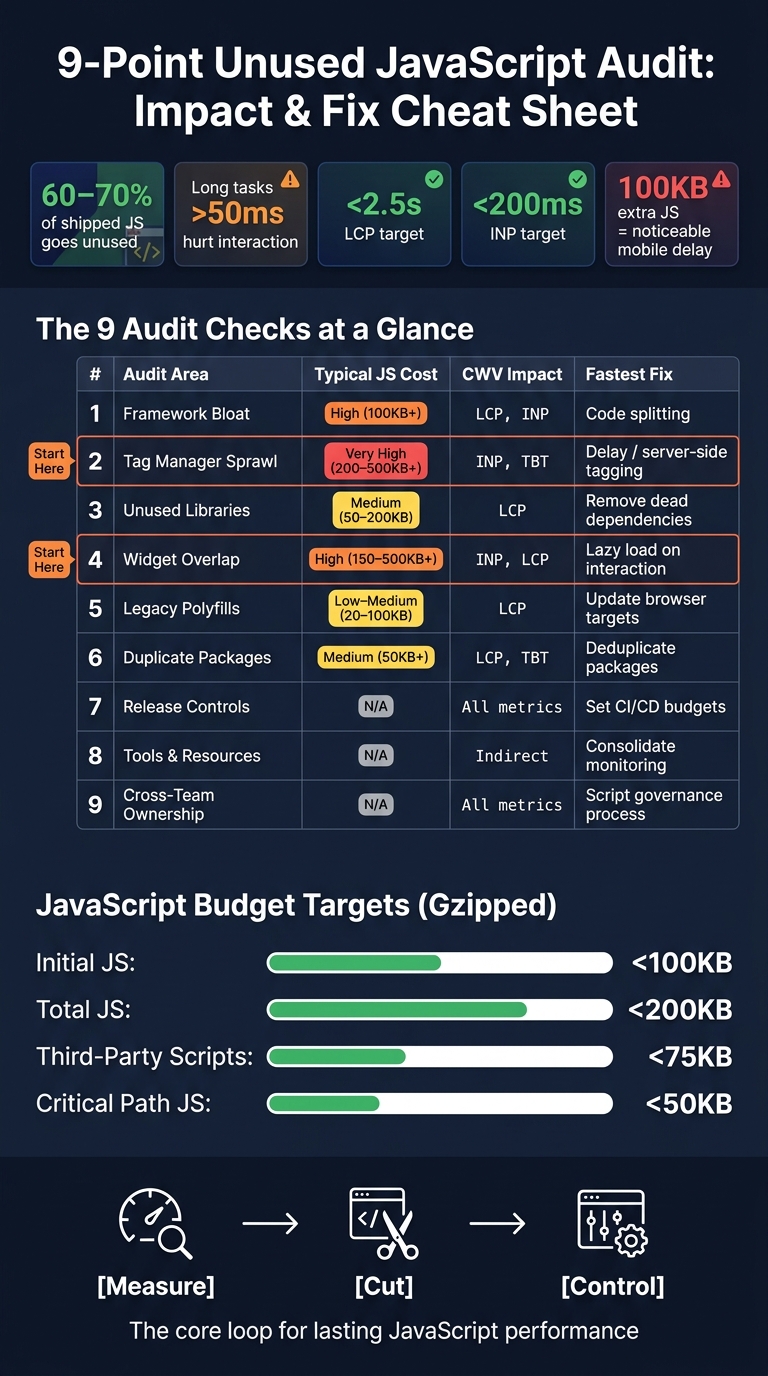Click the <200KB budget value
Viewport: 768px width, 1376px height.
point(680,1010)
